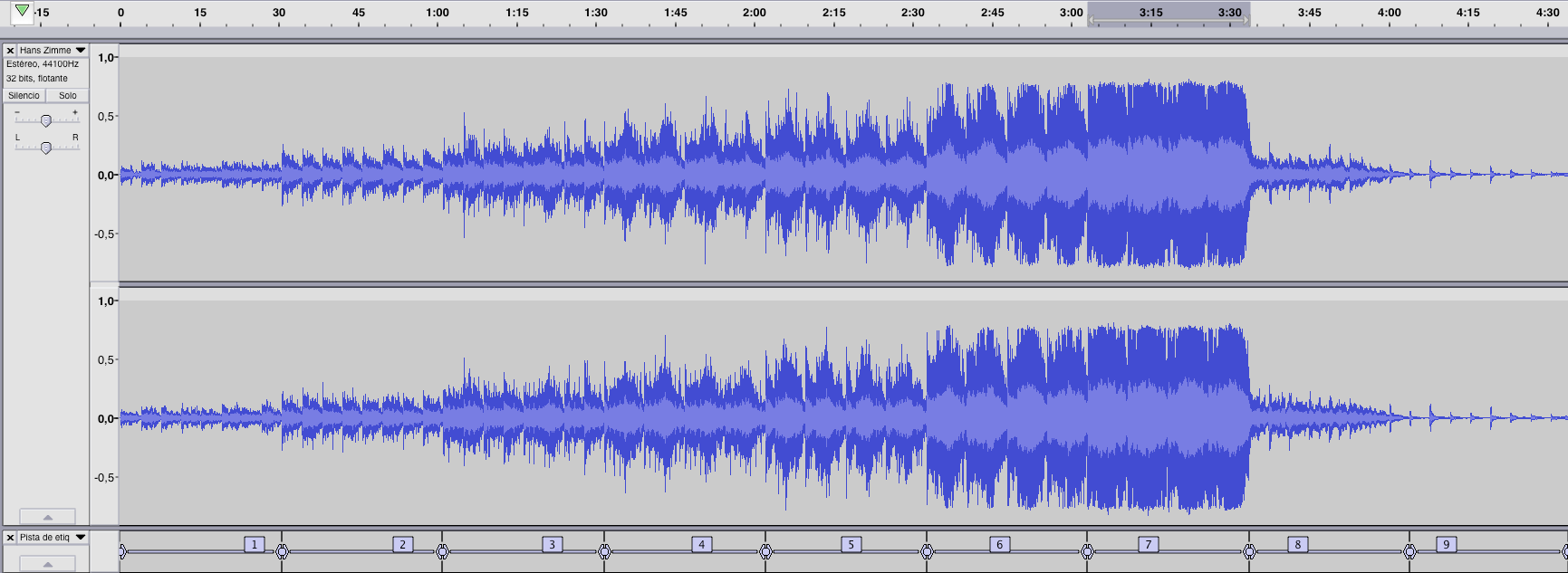1568x573 pixels.
Task: Select label 5 in the label track
Action: coord(851,544)
